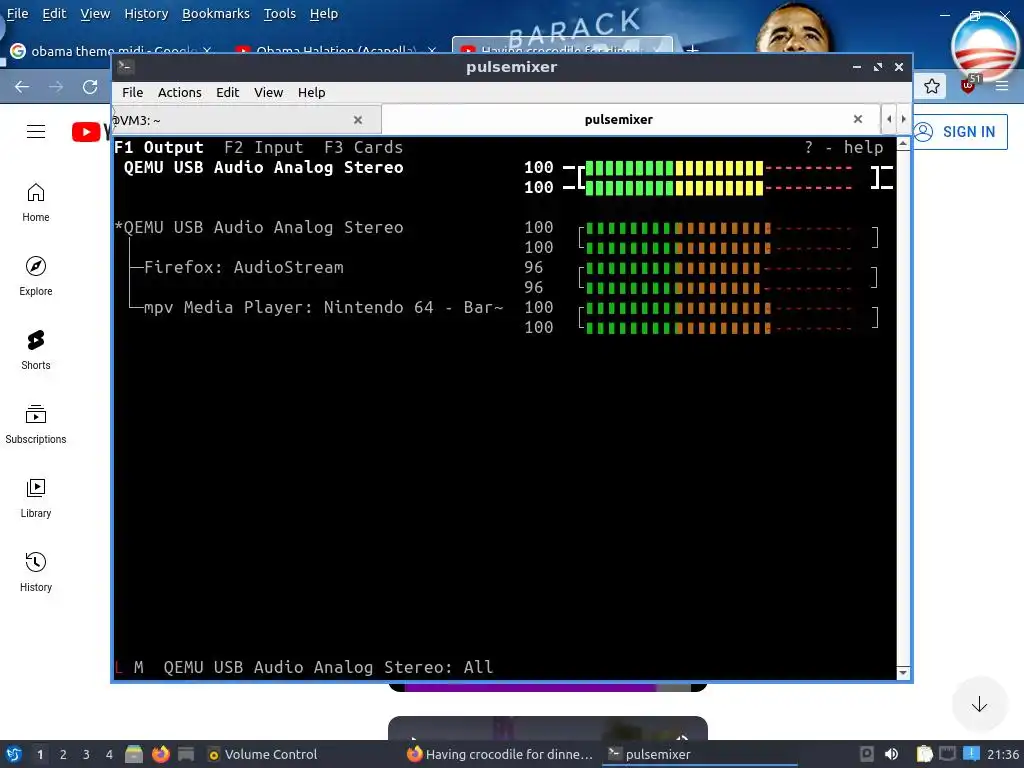Go back in Firefox

22,87
